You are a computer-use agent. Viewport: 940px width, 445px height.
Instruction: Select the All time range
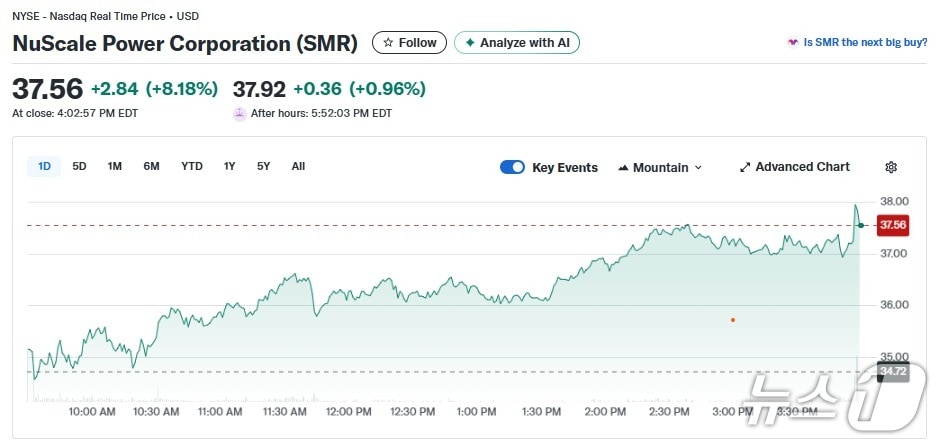tap(298, 166)
